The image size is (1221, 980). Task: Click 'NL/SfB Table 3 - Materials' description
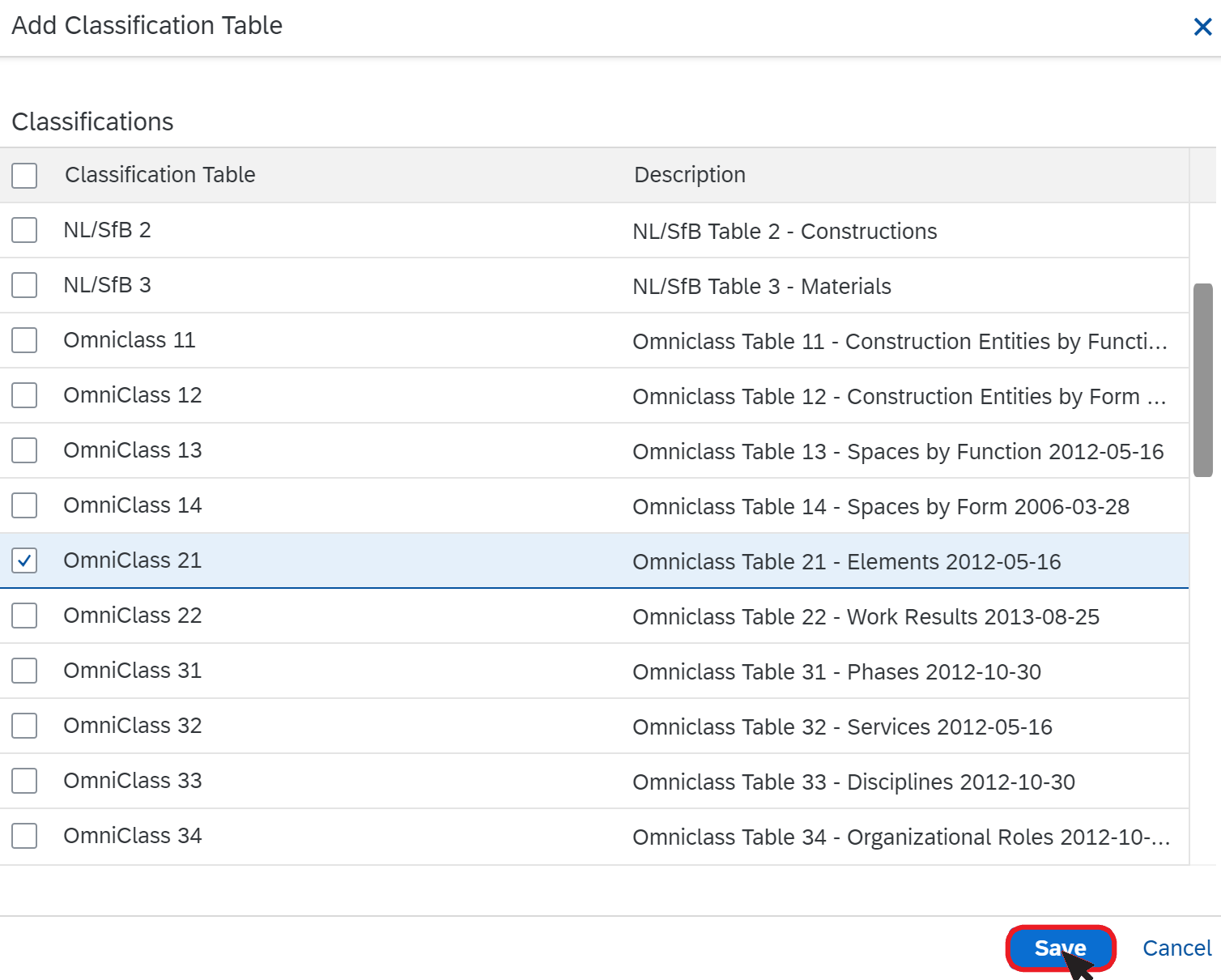762,287
